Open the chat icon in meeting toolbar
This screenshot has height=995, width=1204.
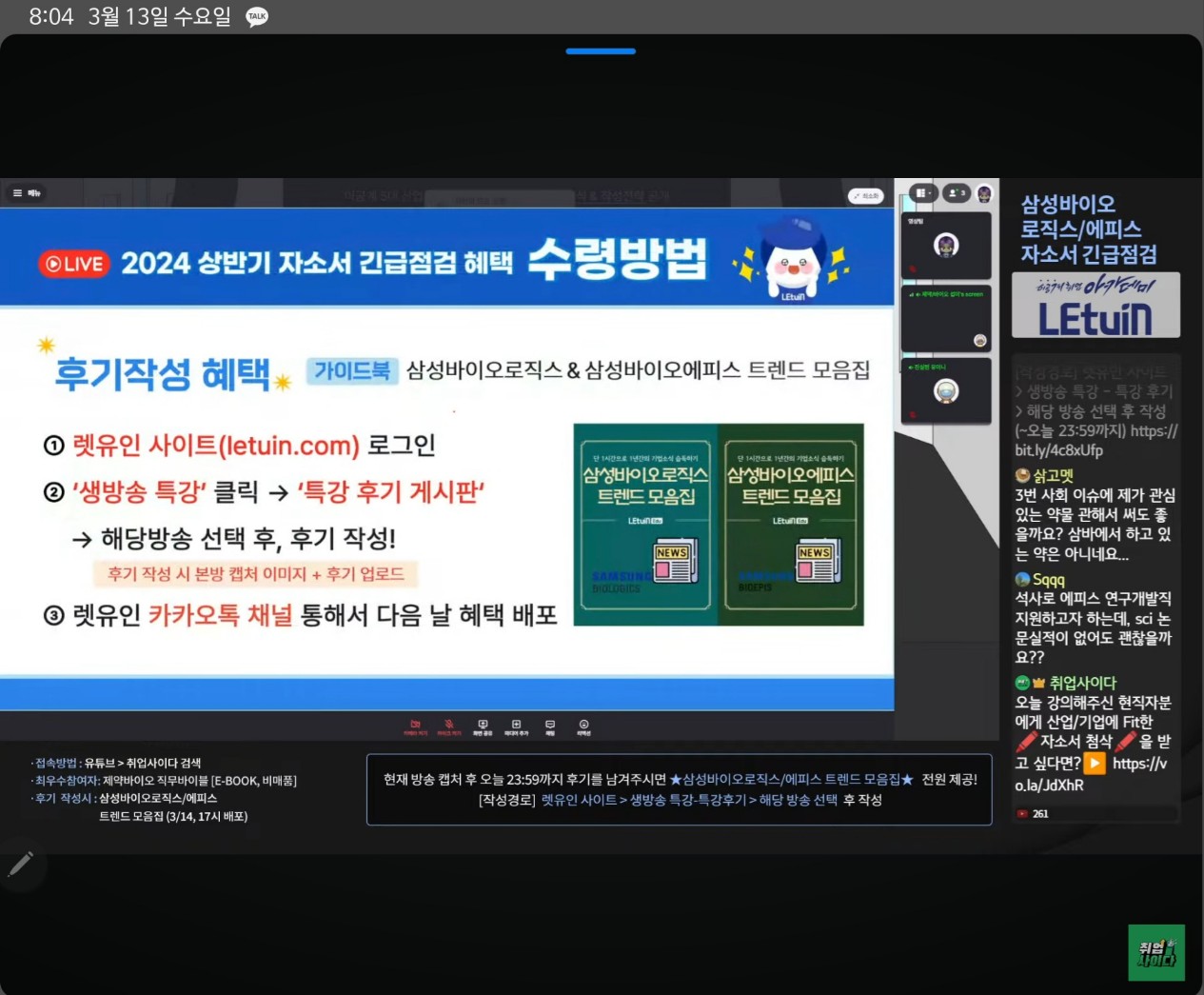click(550, 726)
